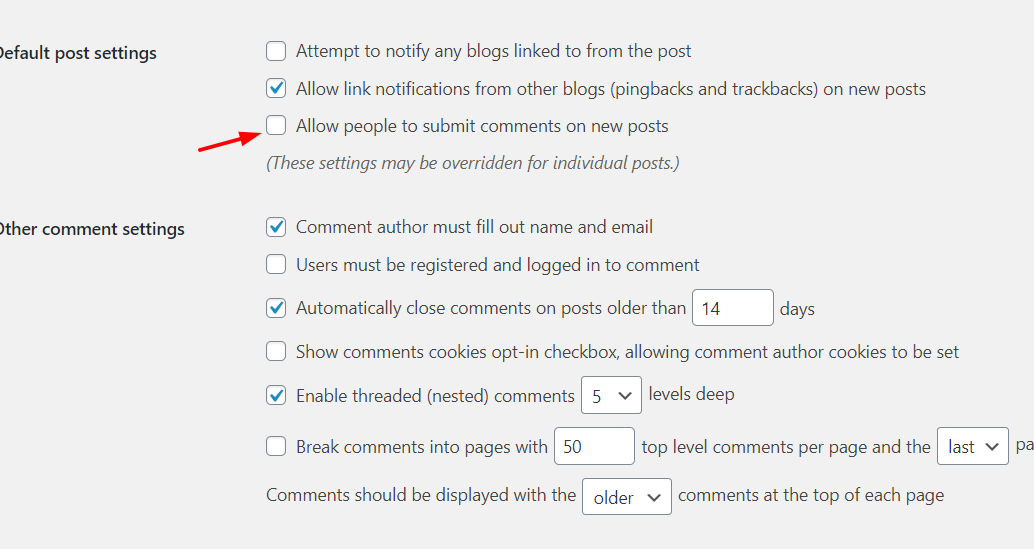Enable notifying blogs linked from the post
Viewport: 1034px width, 549px height.
pyautogui.click(x=276, y=51)
